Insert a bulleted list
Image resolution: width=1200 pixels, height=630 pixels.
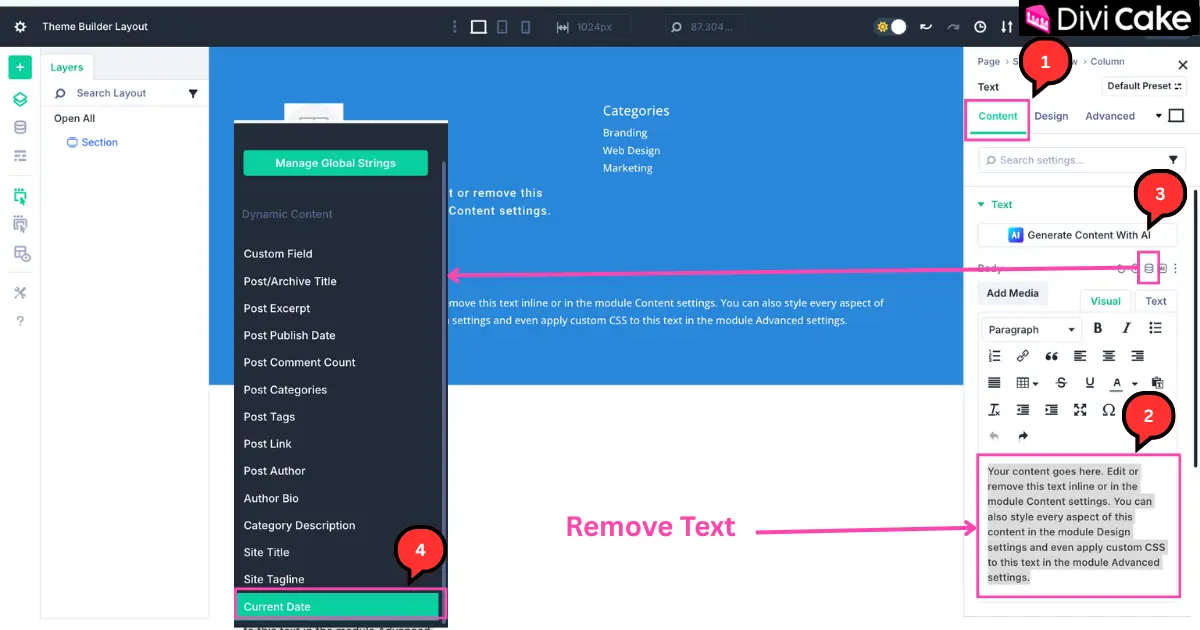click(x=1156, y=328)
